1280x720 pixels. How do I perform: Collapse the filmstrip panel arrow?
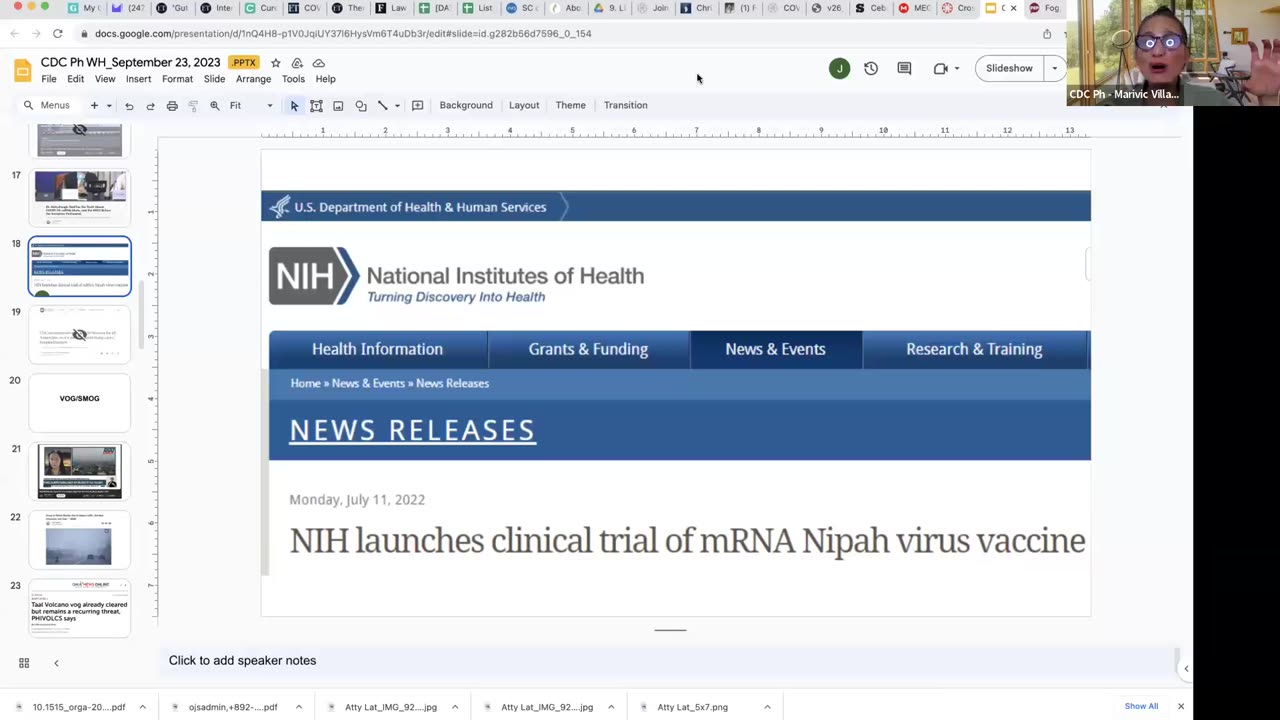coord(56,662)
